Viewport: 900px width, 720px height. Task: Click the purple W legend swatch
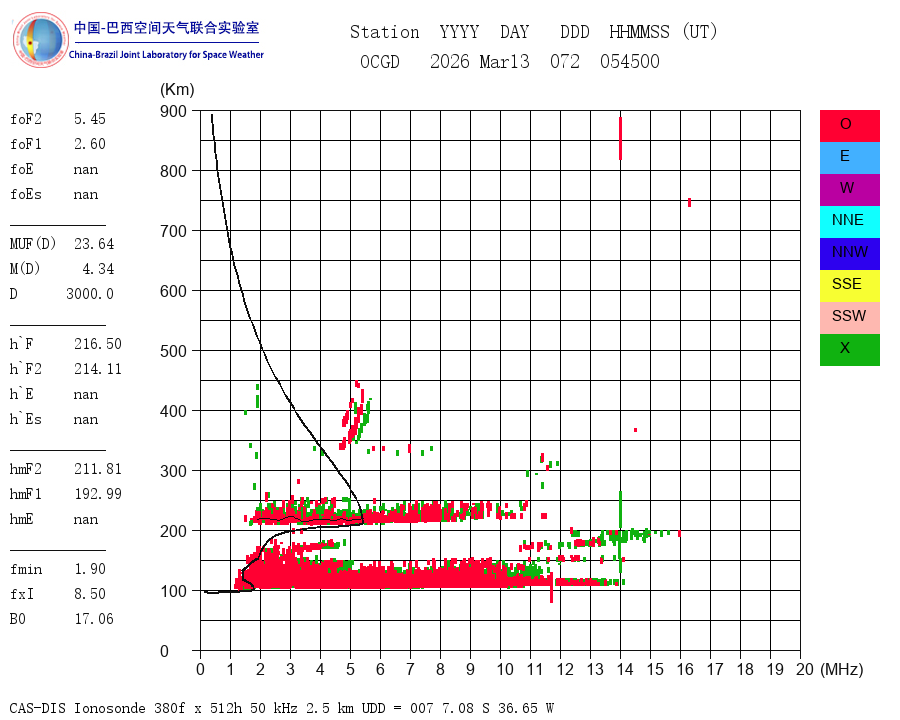[849, 189]
